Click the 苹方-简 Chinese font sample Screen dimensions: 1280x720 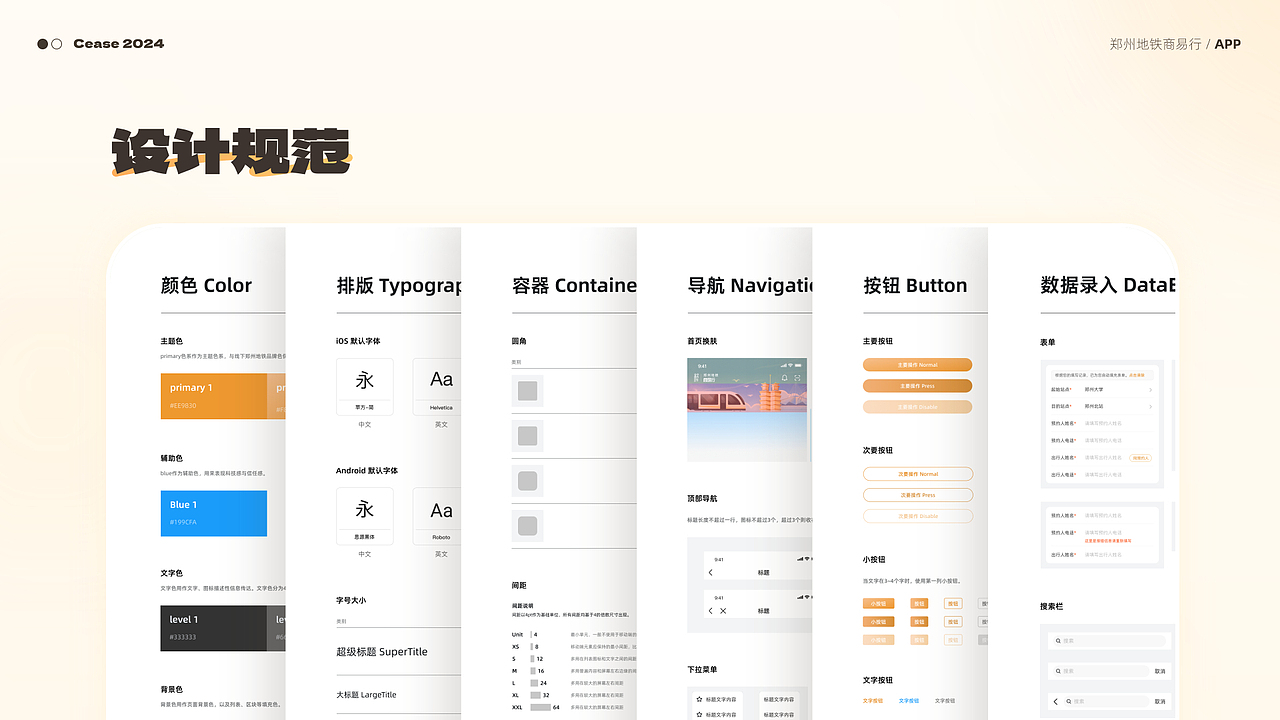[365, 385]
